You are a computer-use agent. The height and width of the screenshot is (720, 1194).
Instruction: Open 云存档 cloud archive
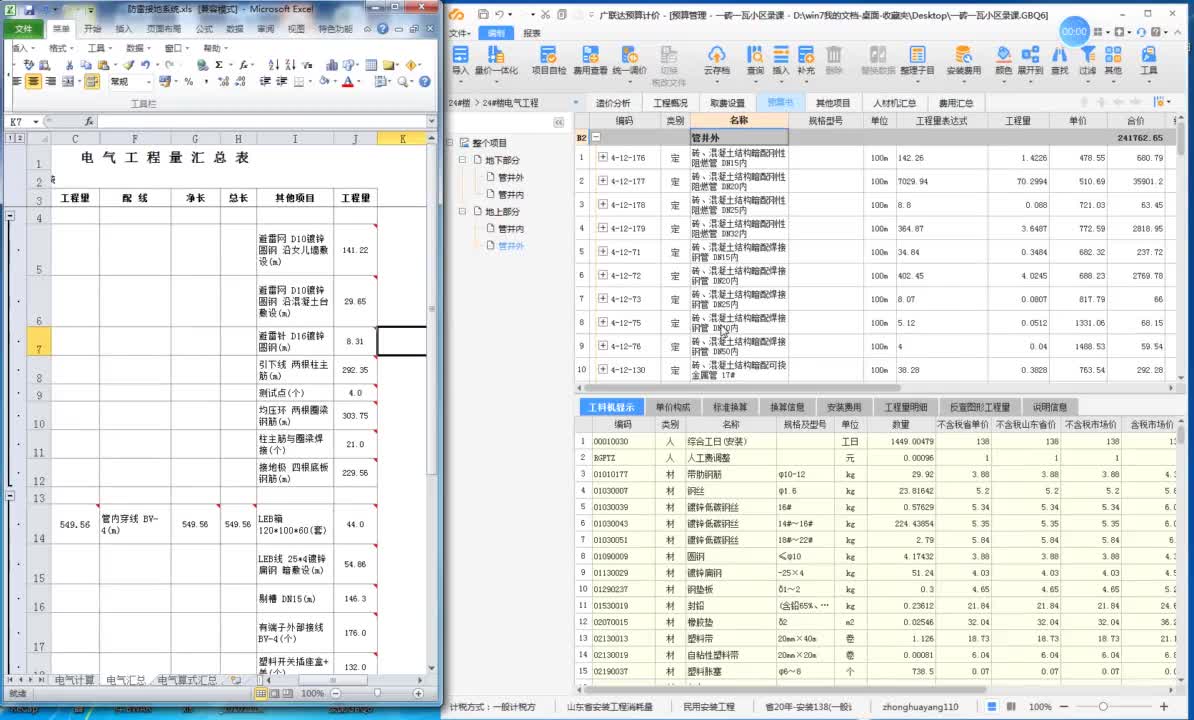pos(716,61)
